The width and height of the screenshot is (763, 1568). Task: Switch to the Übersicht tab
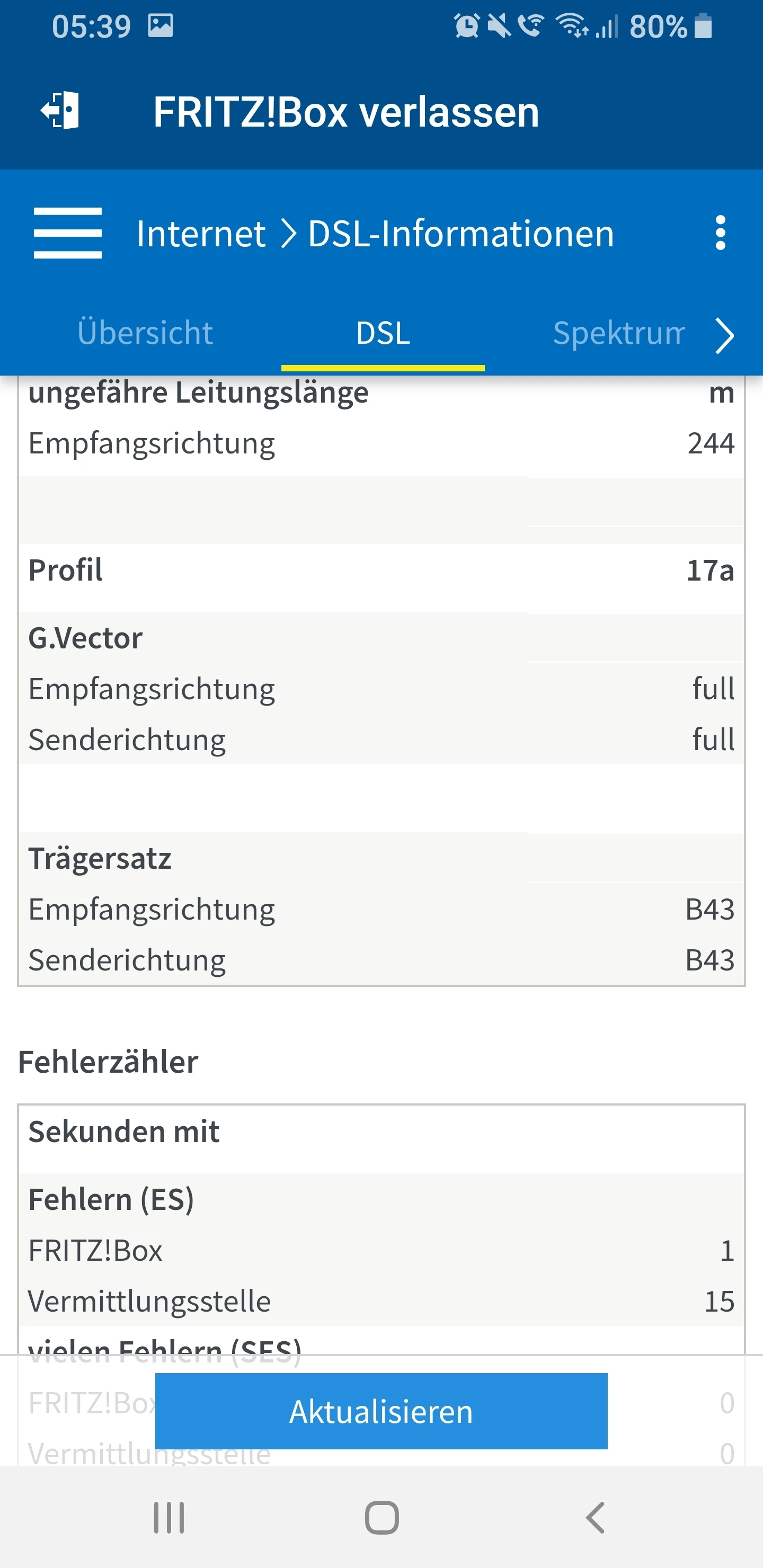pos(145,333)
